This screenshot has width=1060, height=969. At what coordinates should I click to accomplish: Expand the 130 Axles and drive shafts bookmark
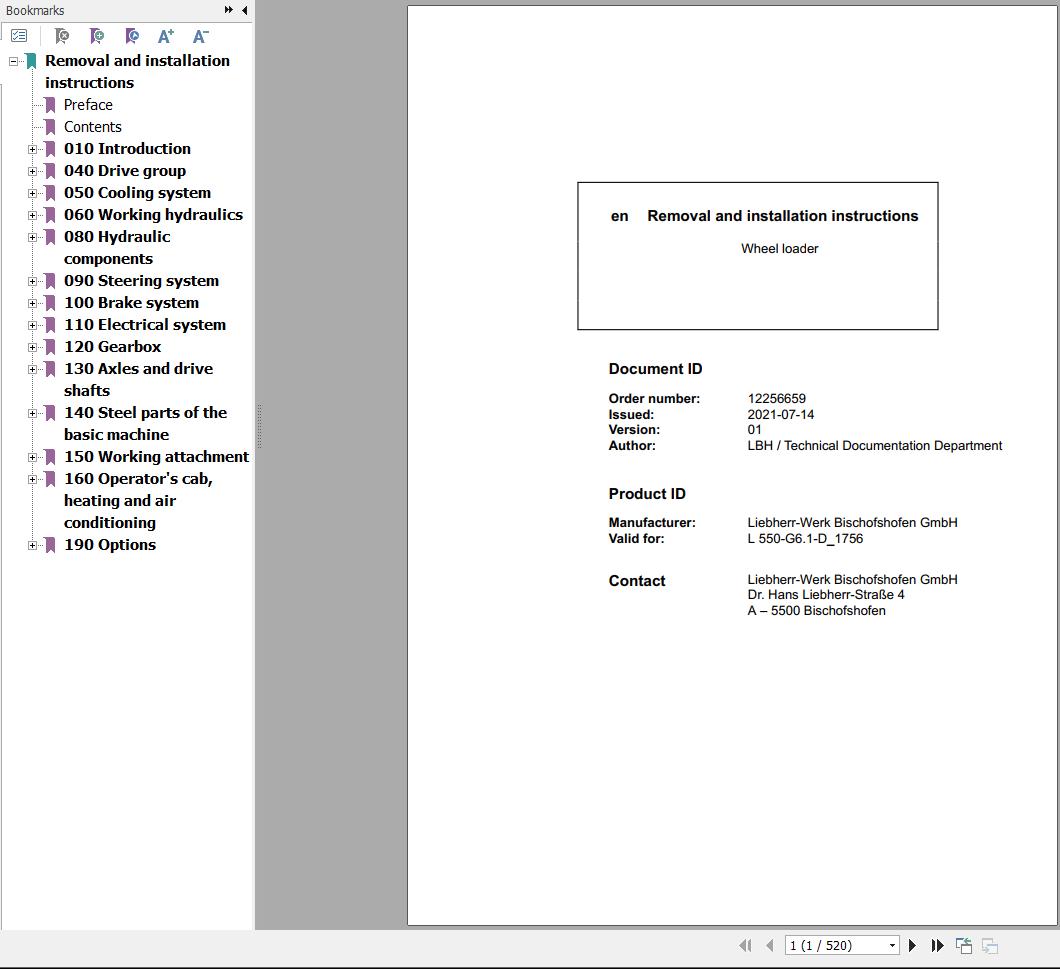(32, 369)
